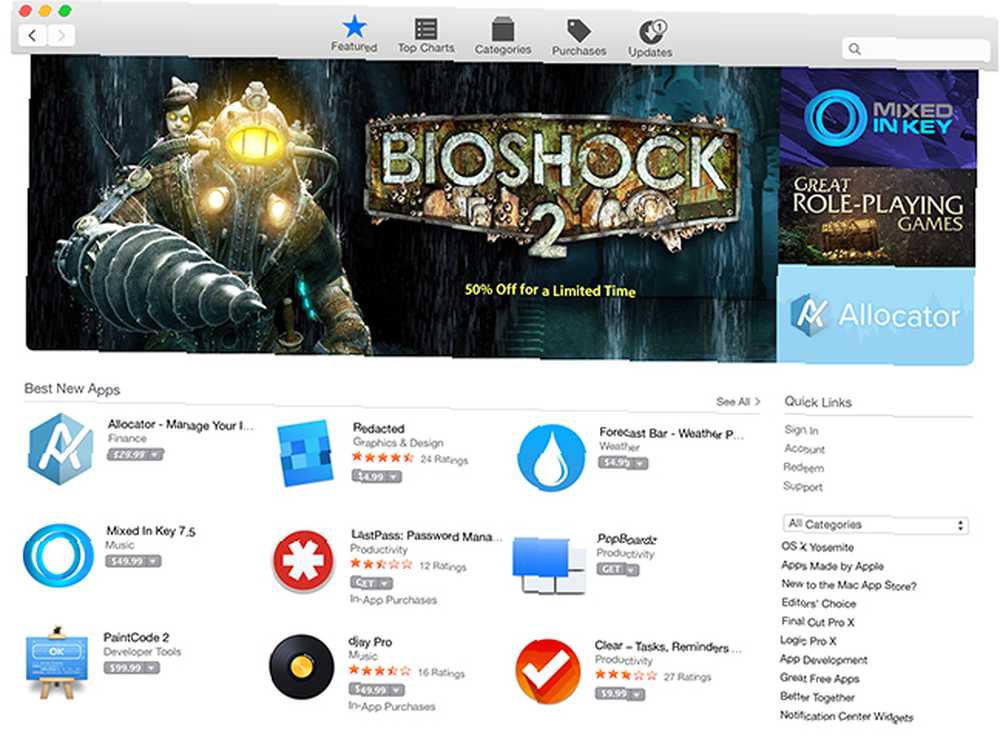Open PopBoardz GET button dropdown
Screen dimensions: 1000x737
[x=617, y=569]
